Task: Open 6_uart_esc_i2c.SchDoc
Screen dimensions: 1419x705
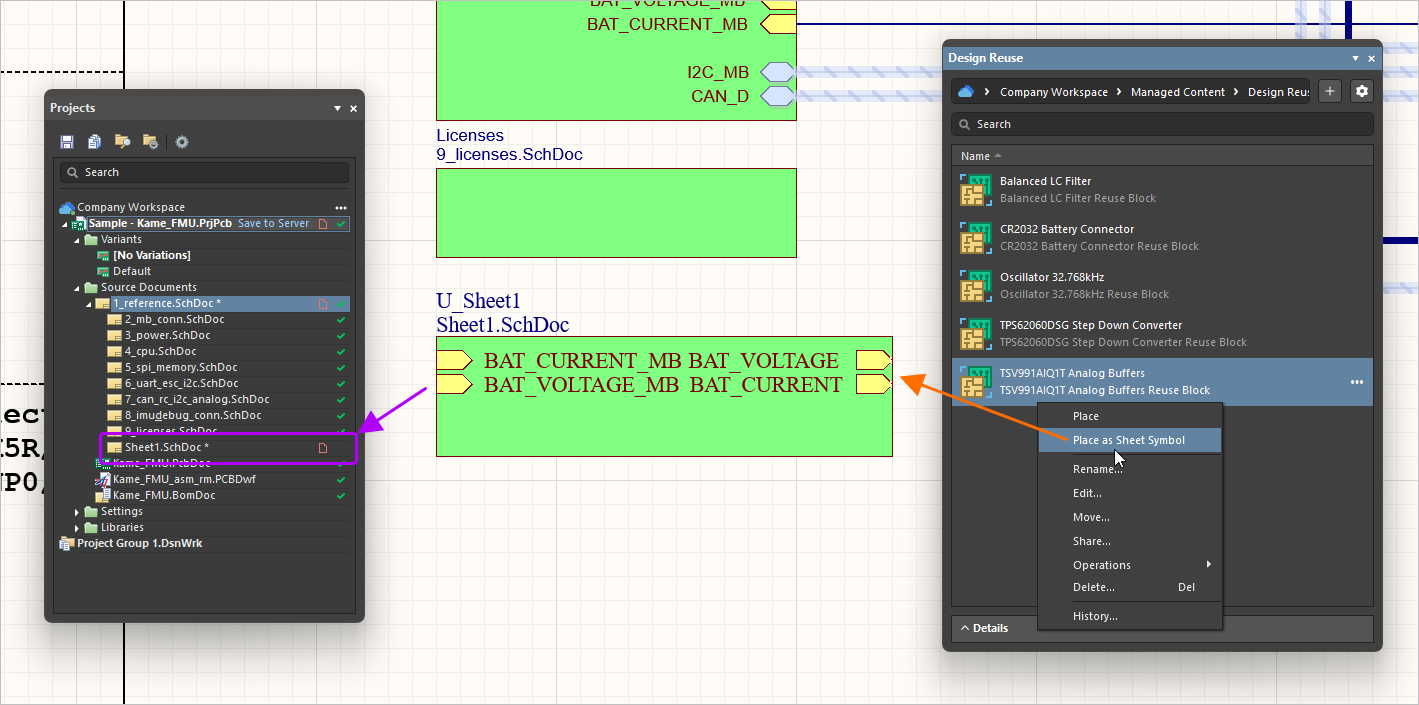Action: (x=181, y=383)
